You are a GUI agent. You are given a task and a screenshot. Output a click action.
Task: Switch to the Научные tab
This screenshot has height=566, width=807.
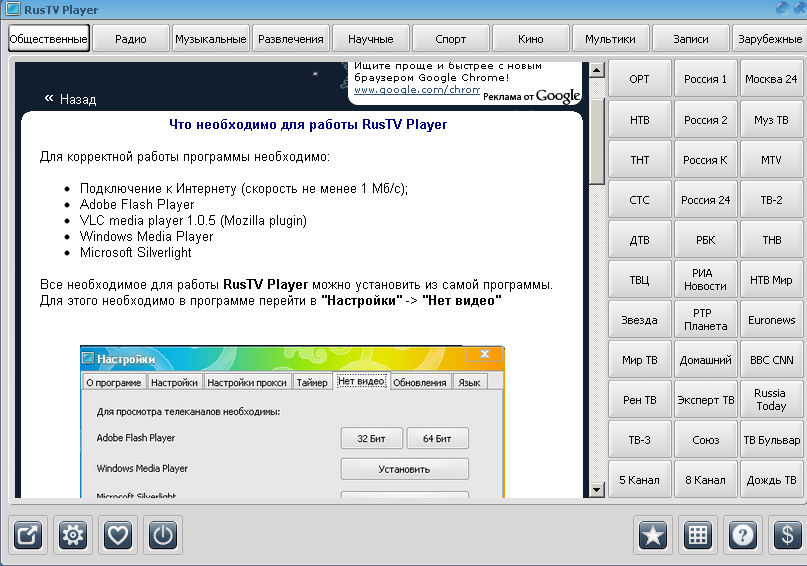coord(371,39)
